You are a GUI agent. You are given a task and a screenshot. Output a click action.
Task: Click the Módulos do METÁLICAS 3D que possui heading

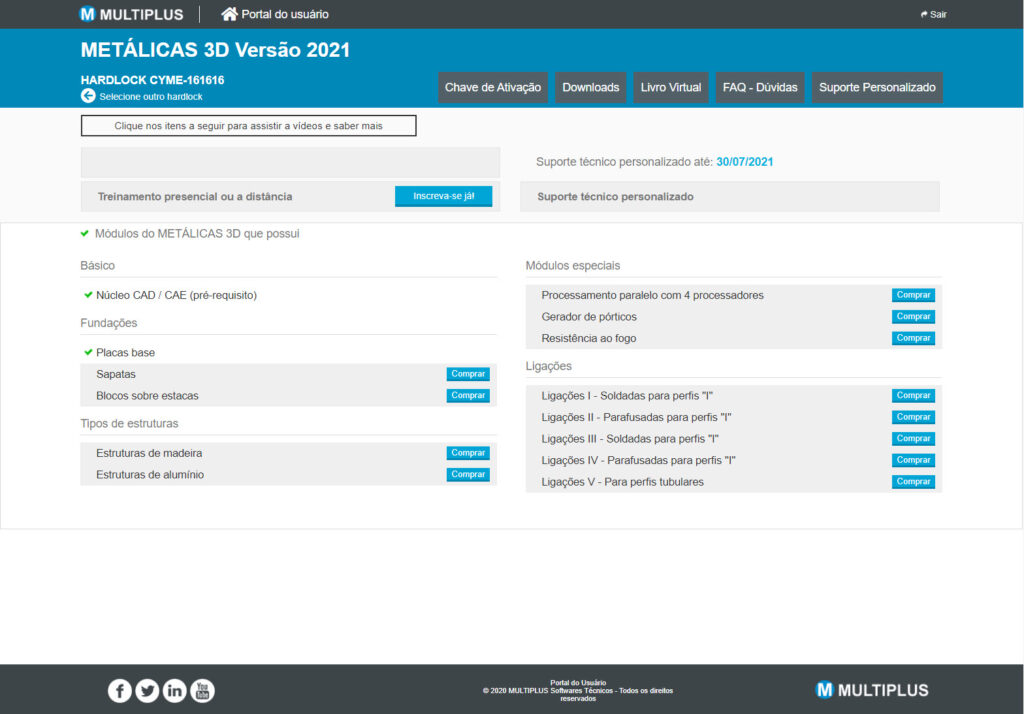pos(197,234)
